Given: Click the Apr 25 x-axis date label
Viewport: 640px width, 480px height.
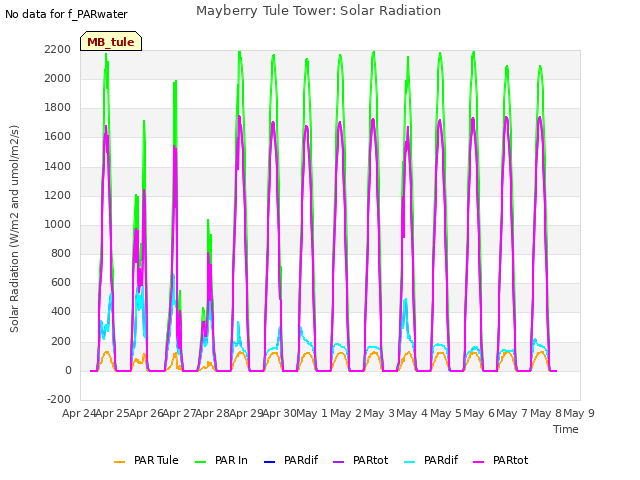Looking at the screenshot, I should tap(113, 413).
